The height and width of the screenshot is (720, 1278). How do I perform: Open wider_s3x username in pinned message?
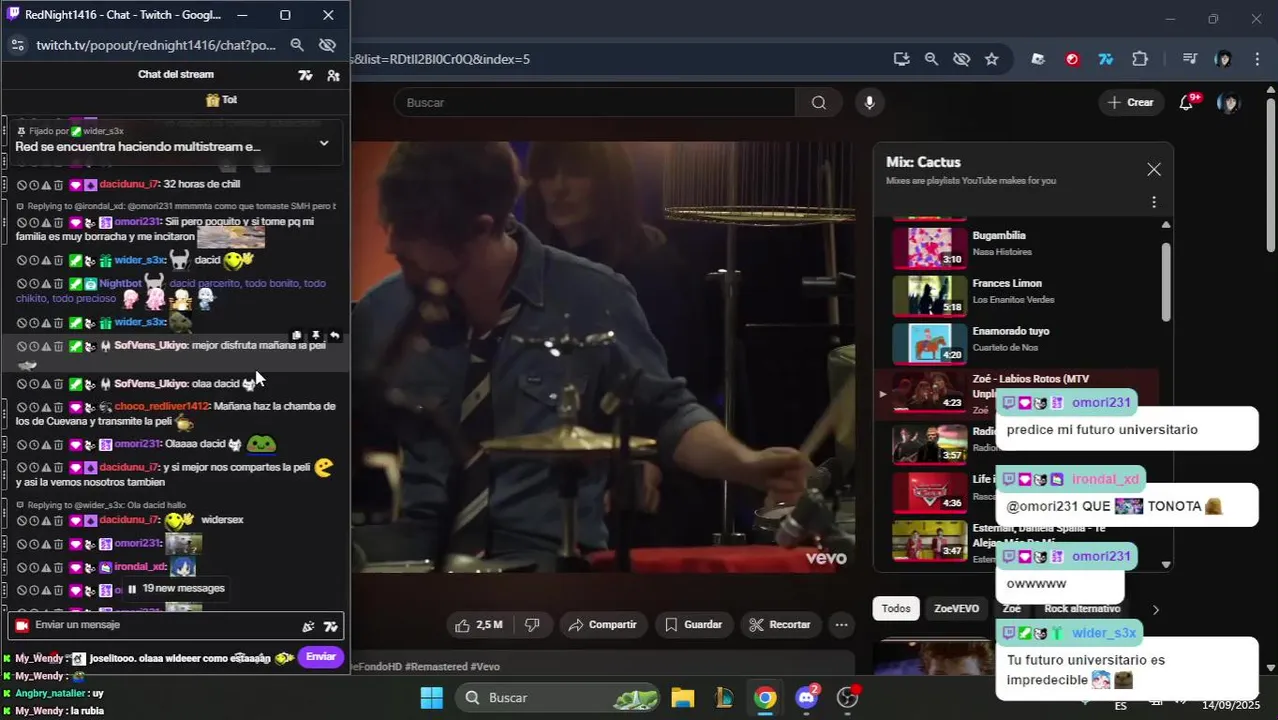[x=103, y=131]
